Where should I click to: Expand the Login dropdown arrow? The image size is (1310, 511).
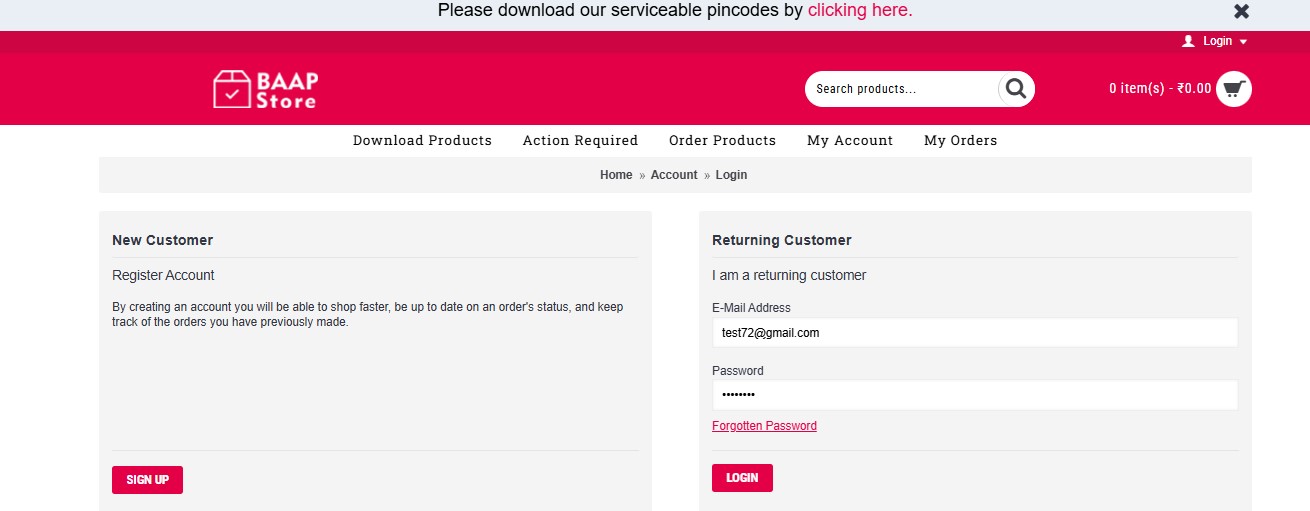tap(1243, 42)
